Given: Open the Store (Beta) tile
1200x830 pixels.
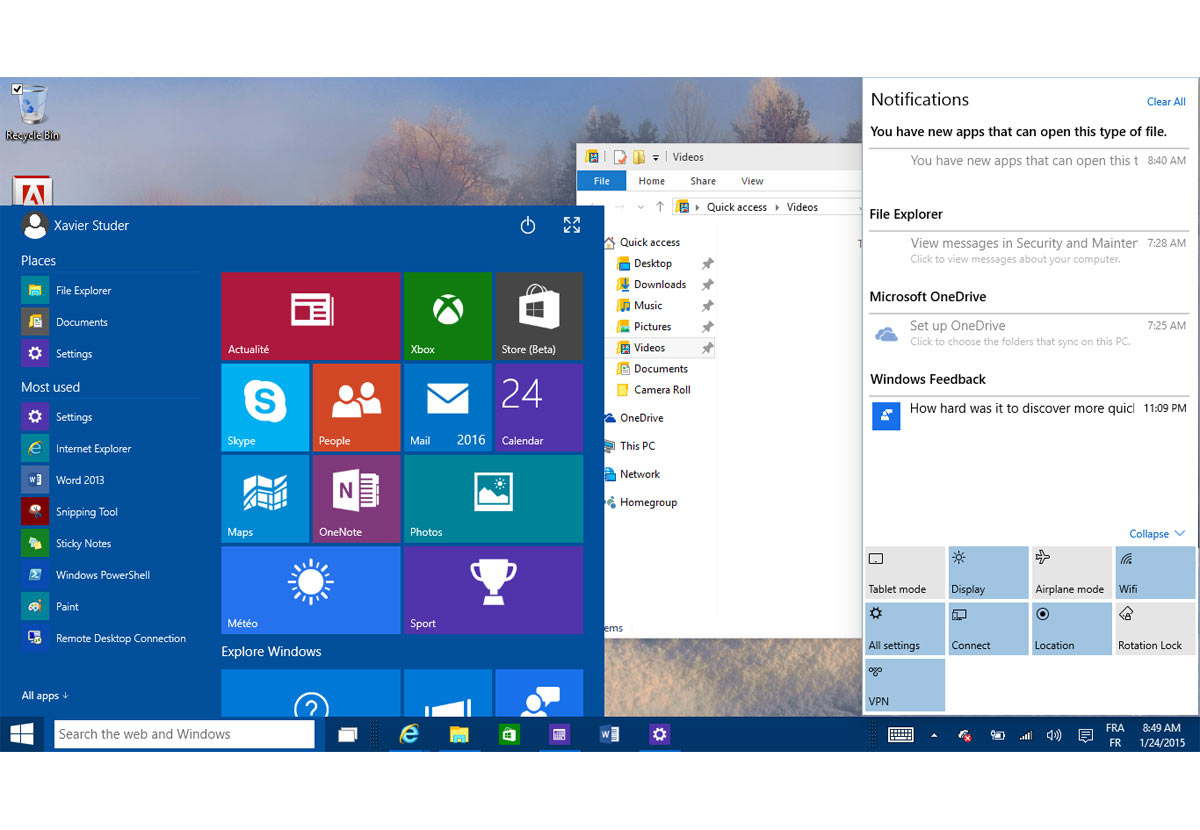Looking at the screenshot, I should [539, 316].
